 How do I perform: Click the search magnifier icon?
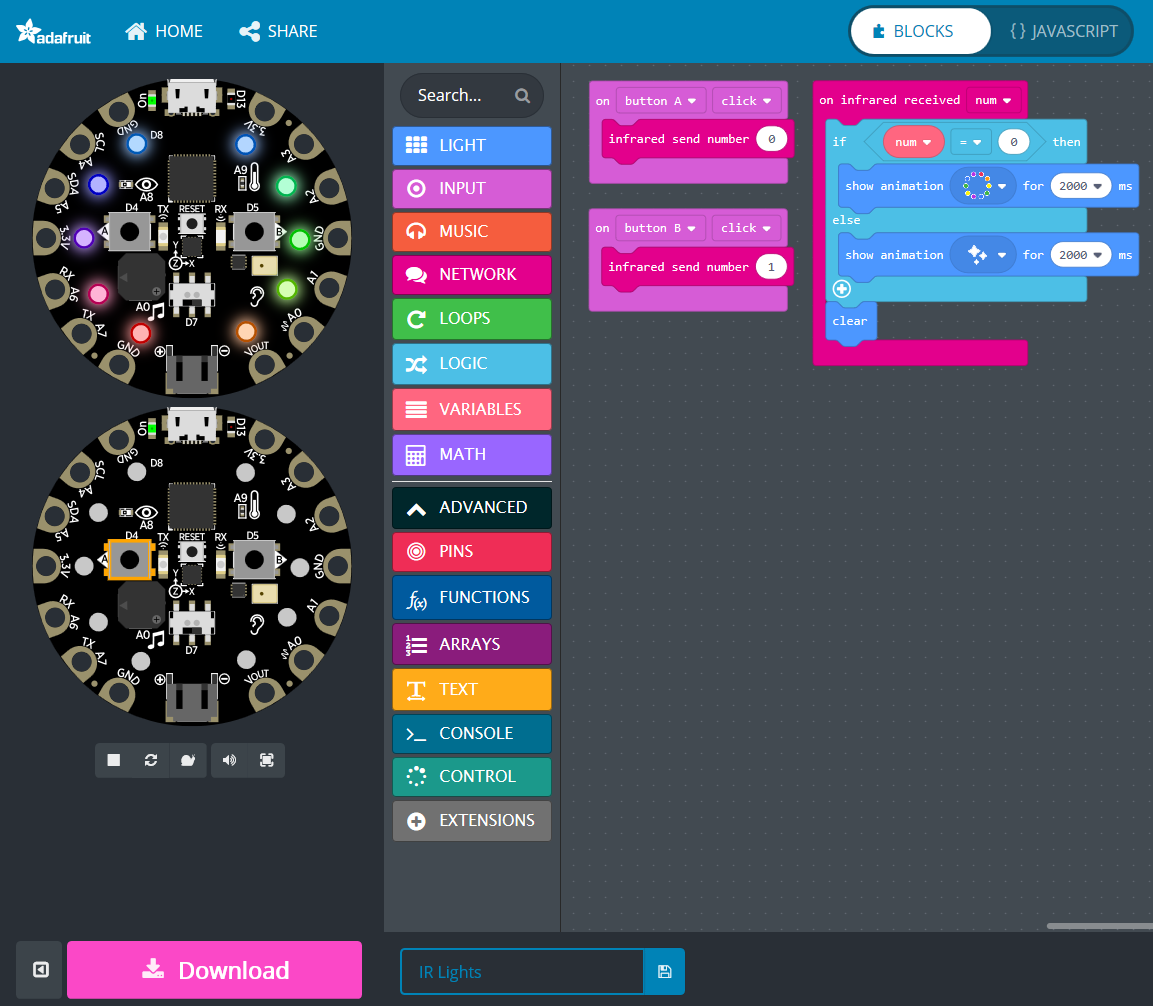[522, 96]
